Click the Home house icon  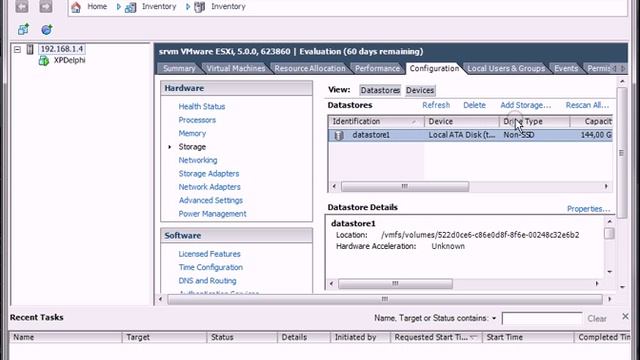click(76, 7)
